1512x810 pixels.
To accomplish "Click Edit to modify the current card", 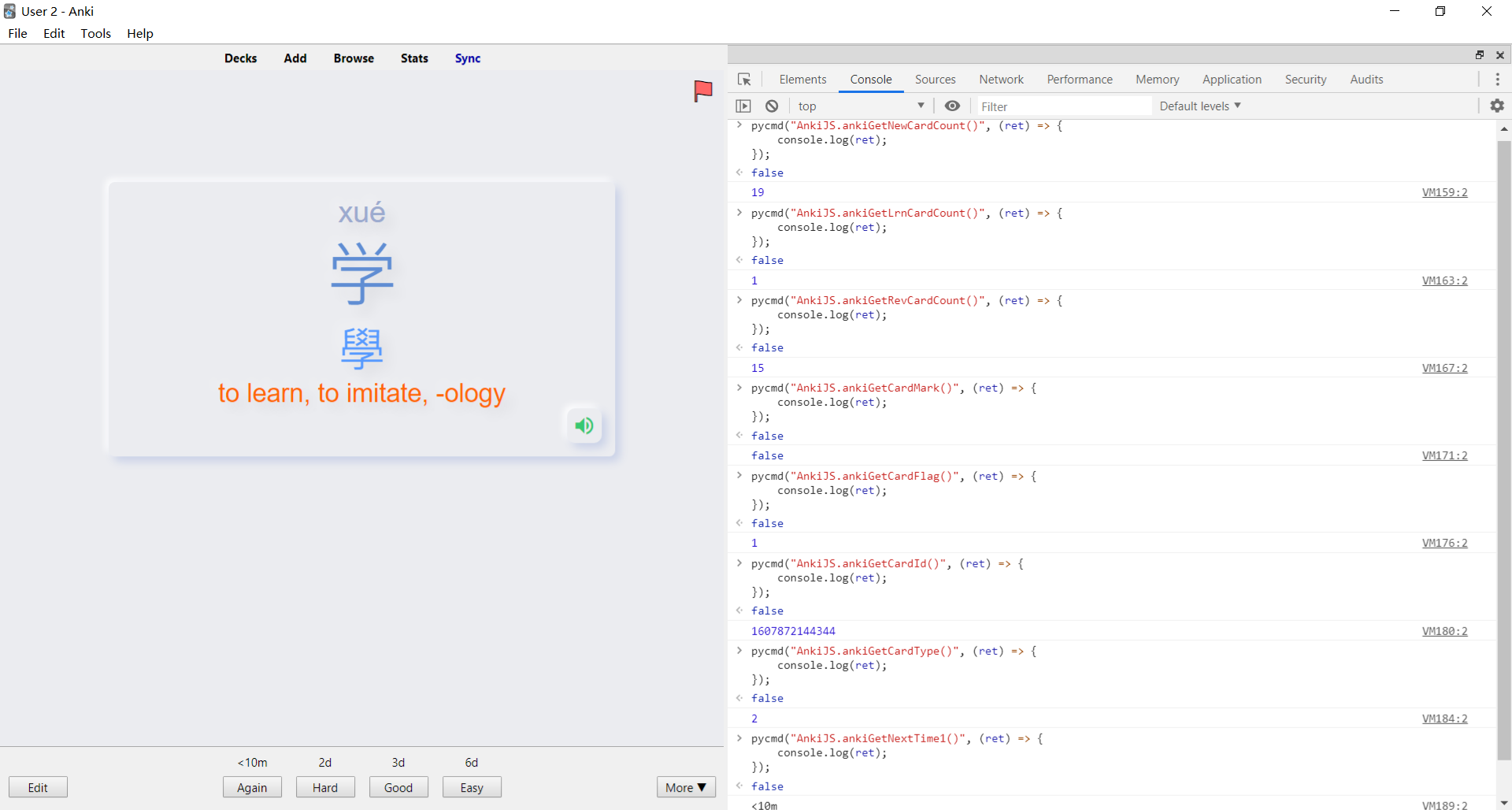I will click(38, 786).
